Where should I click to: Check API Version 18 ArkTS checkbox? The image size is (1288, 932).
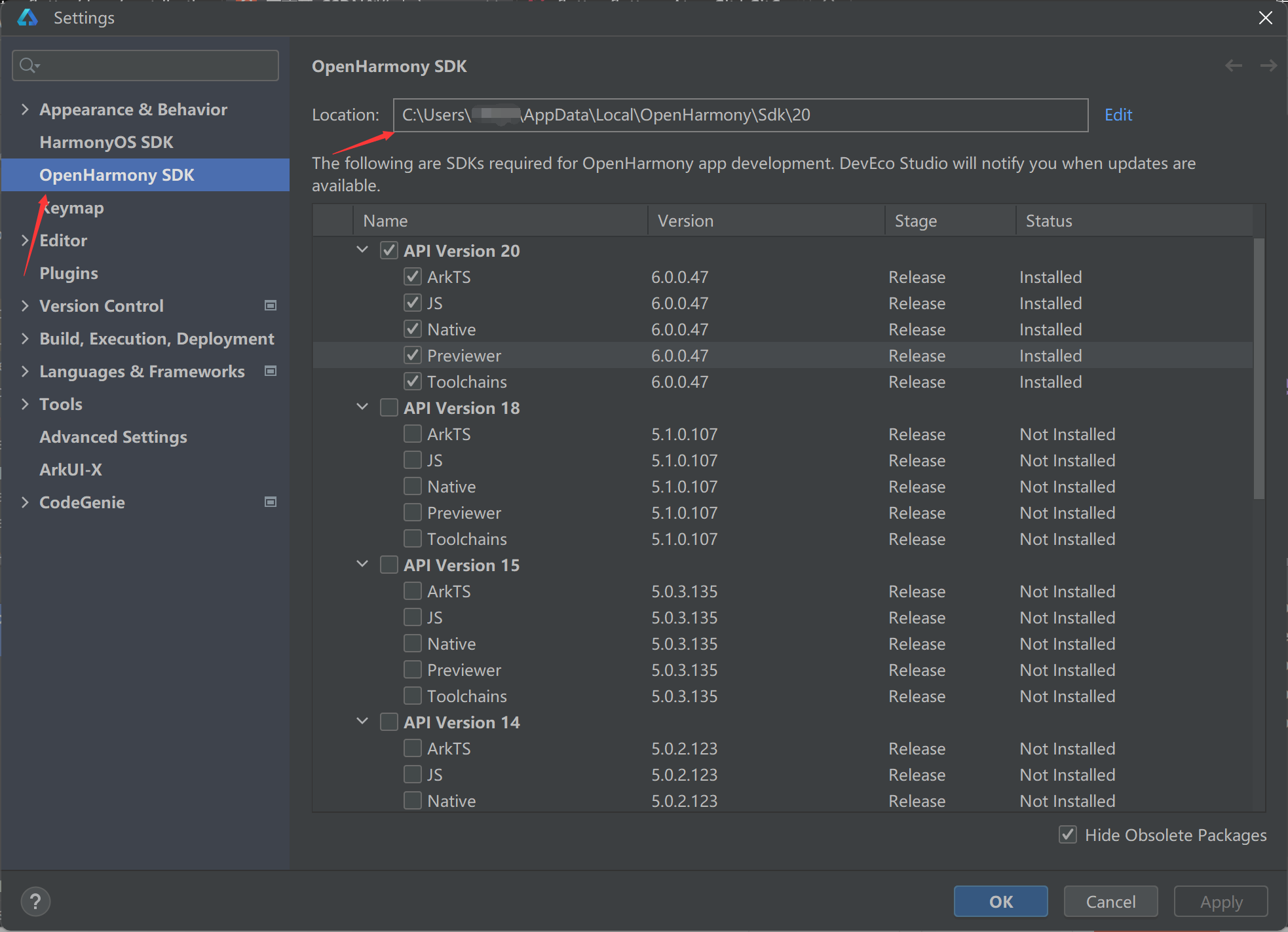[413, 434]
